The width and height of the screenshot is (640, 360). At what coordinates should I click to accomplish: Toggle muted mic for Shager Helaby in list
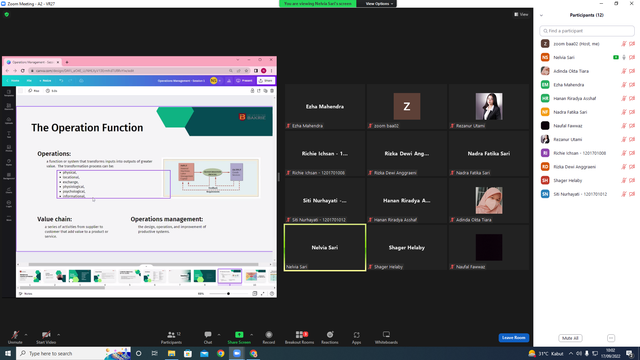click(x=624, y=180)
